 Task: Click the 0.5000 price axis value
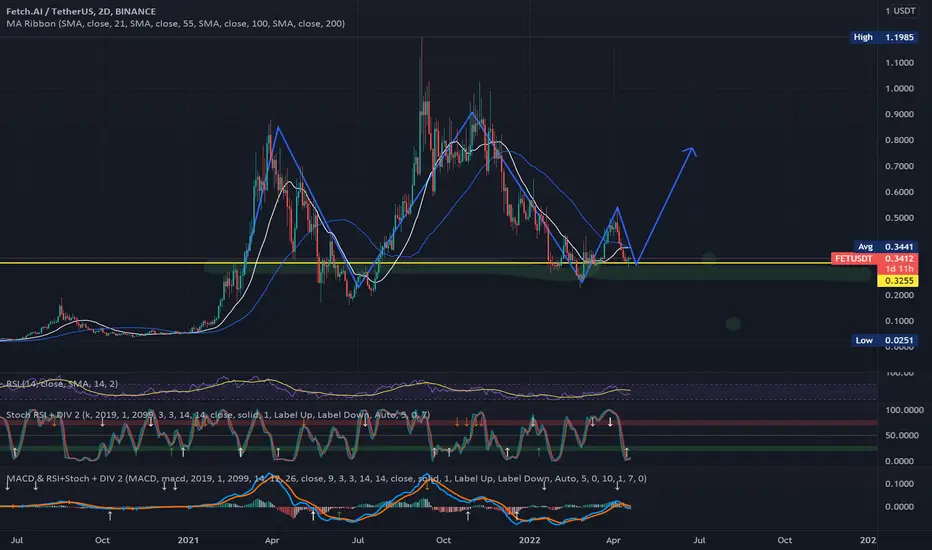pos(899,218)
